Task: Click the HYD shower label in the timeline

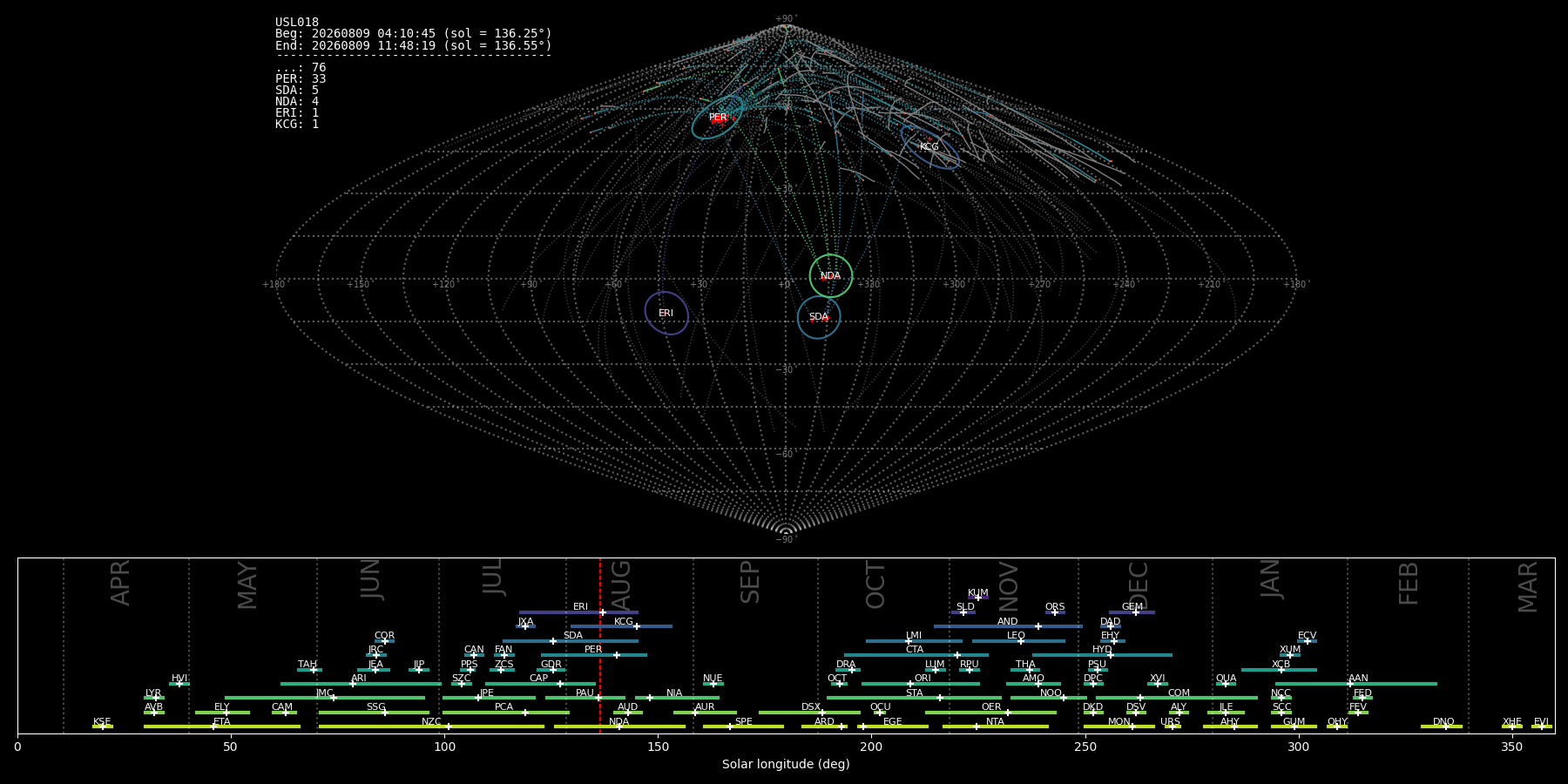Action: (1102, 650)
